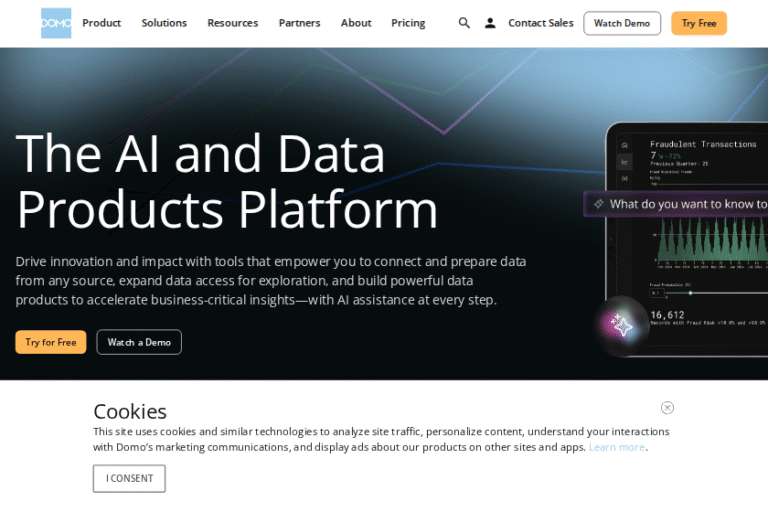Go to the Pricing page
768x512 pixels.
click(408, 23)
